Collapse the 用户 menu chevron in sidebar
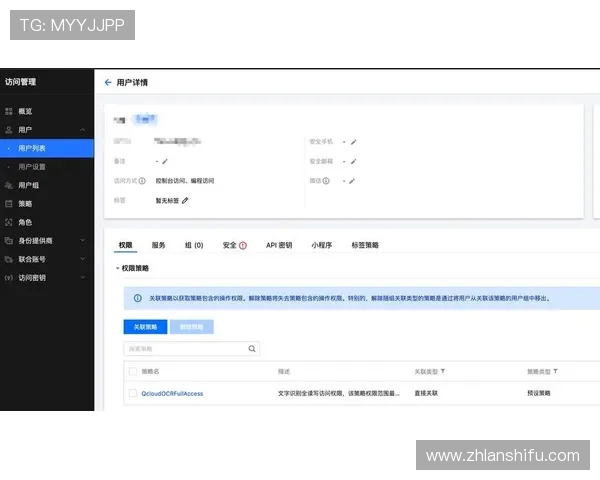 pyautogui.click(x=83, y=130)
